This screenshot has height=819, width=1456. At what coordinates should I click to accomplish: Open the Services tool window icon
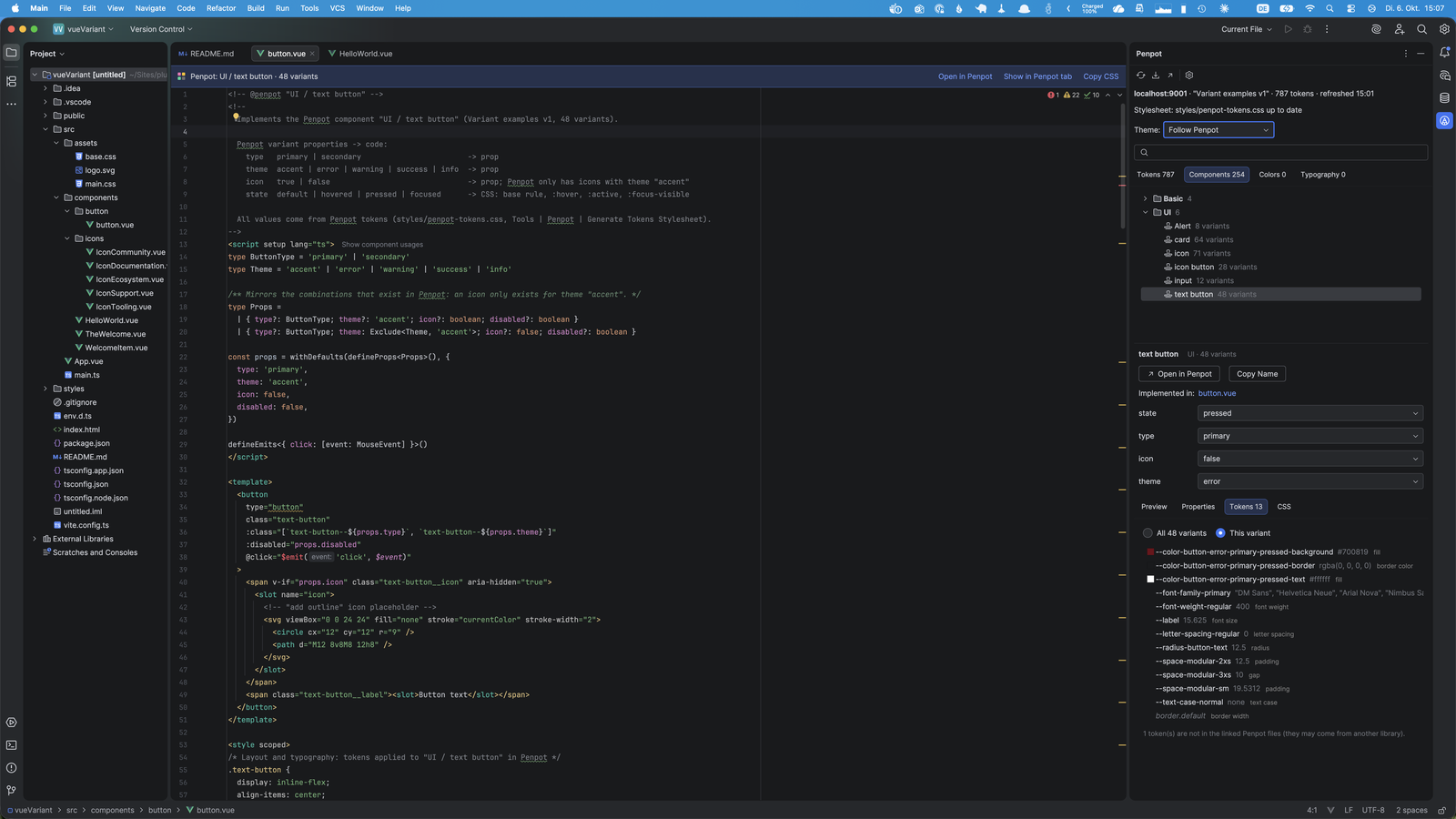point(11,723)
